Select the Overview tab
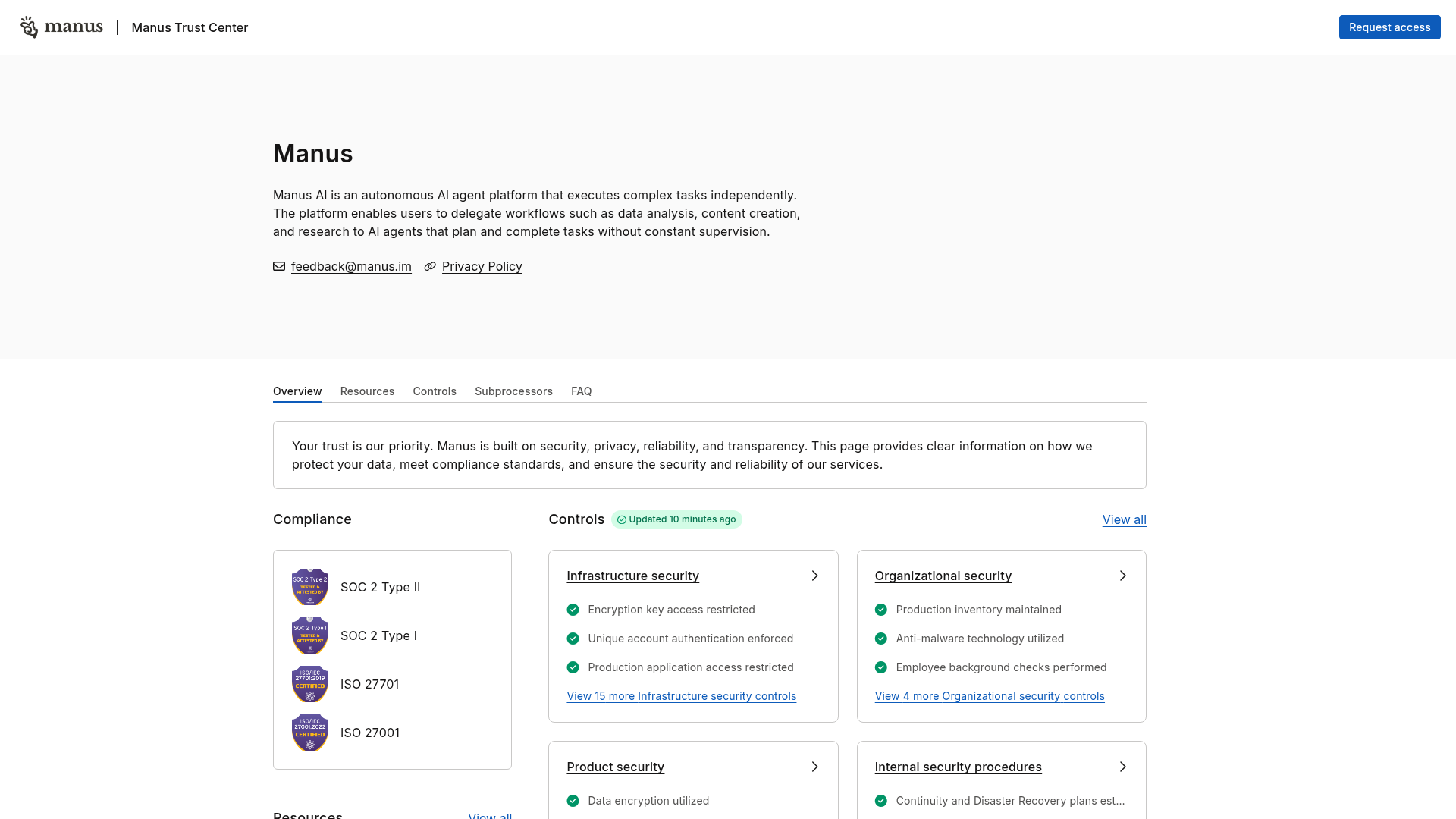 click(x=297, y=391)
